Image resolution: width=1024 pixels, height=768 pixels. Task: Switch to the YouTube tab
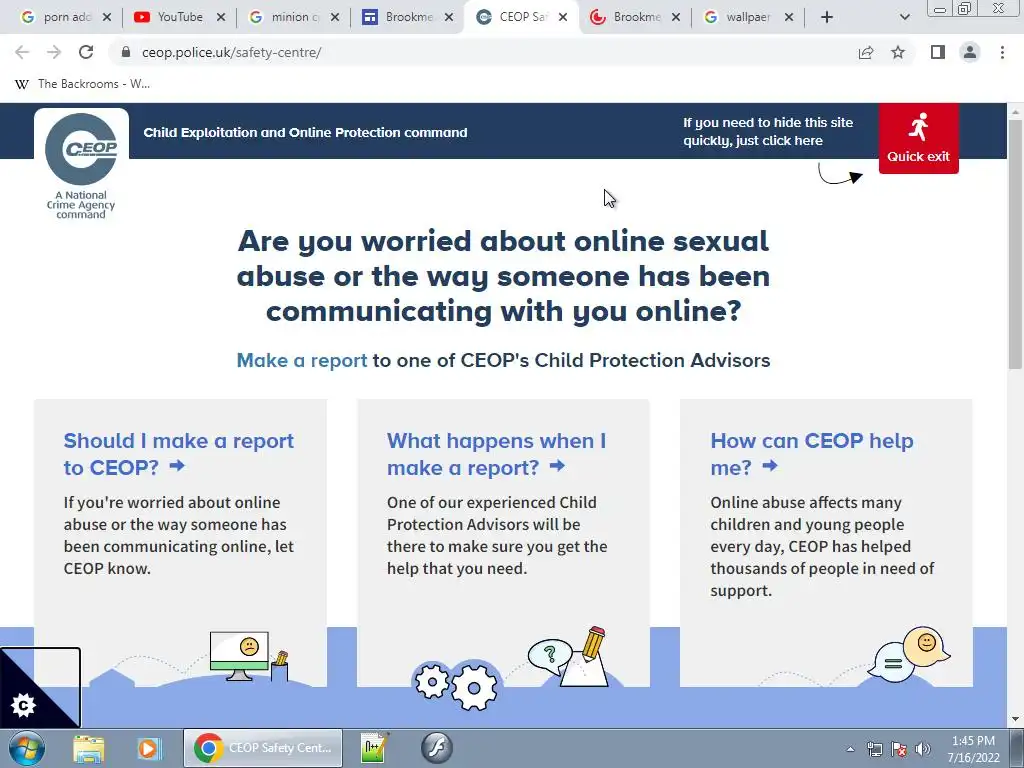tap(179, 17)
